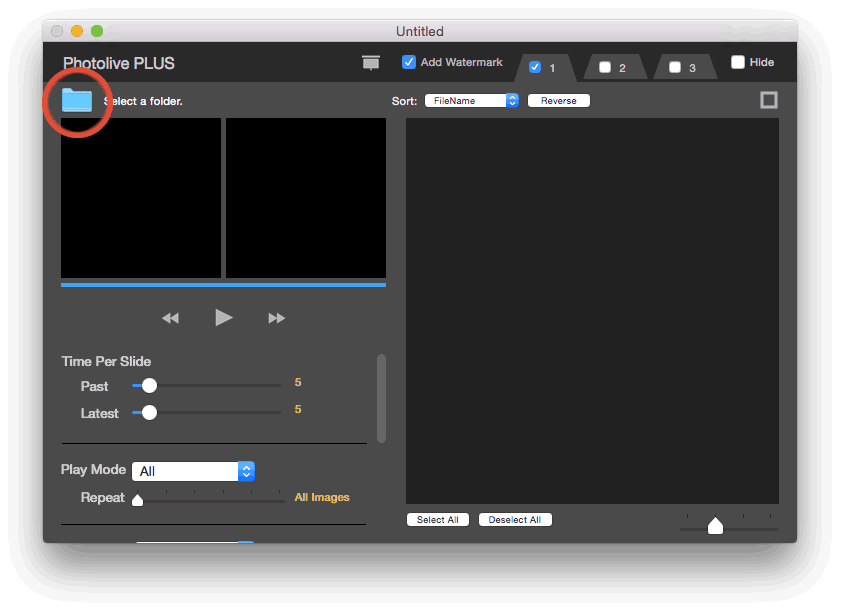Check the tab 2 checkbox

click(605, 68)
